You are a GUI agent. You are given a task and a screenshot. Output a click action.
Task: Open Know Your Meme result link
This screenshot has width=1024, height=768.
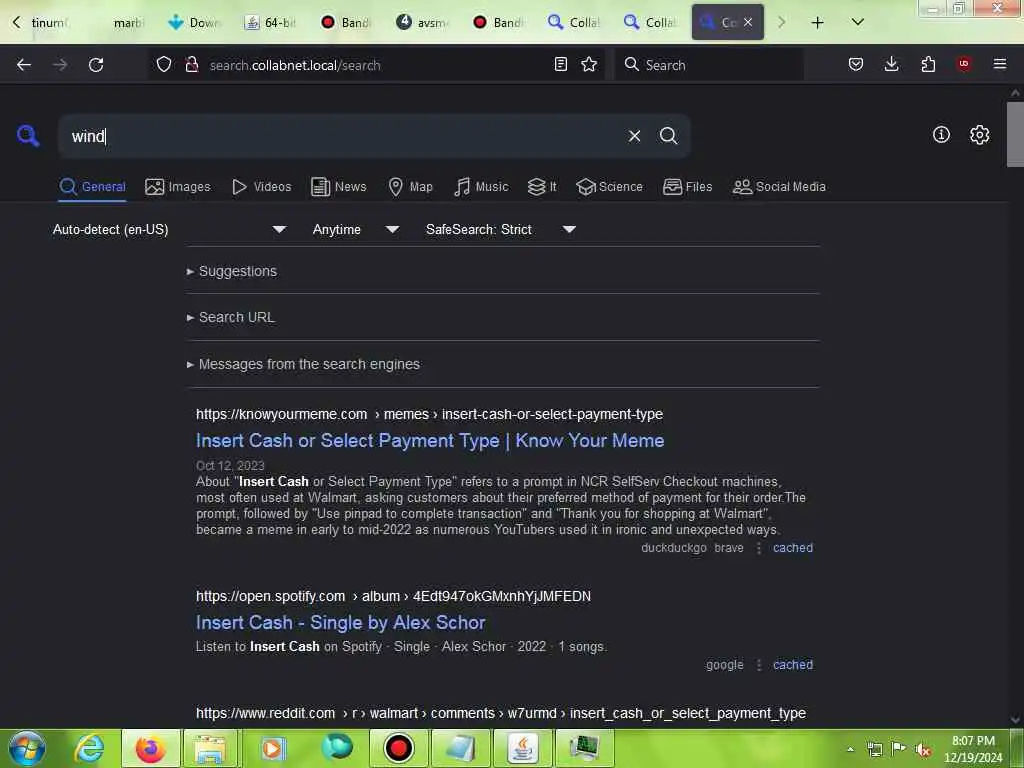click(430, 441)
